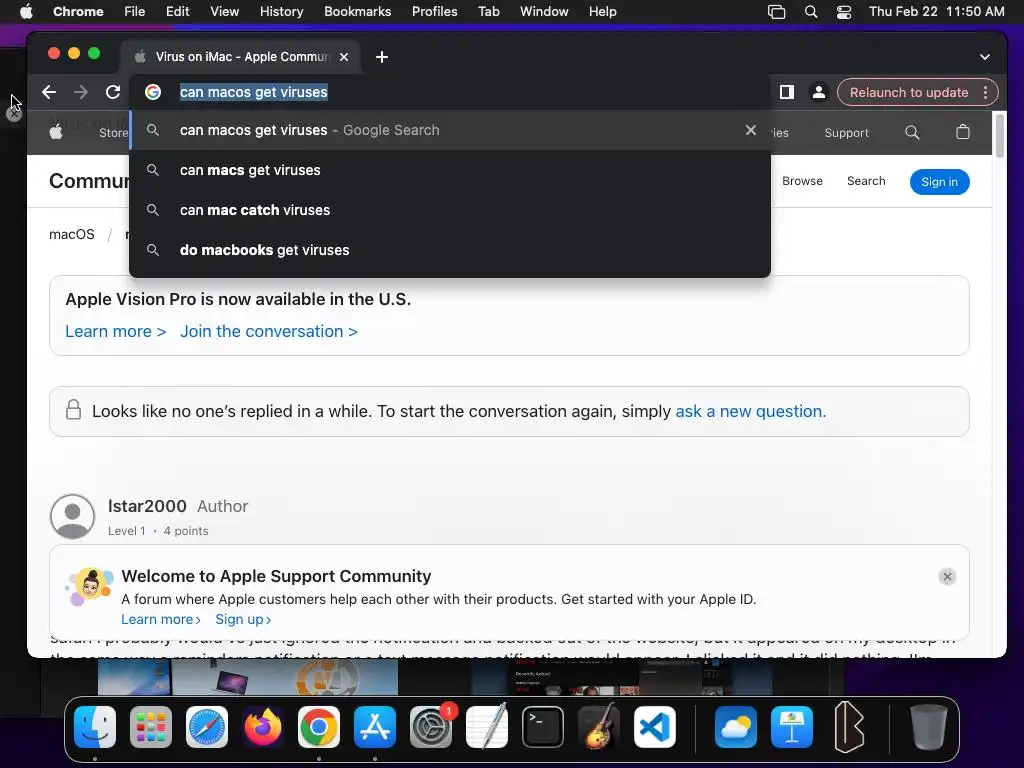
Task: Open the History menu
Action: (x=281, y=11)
